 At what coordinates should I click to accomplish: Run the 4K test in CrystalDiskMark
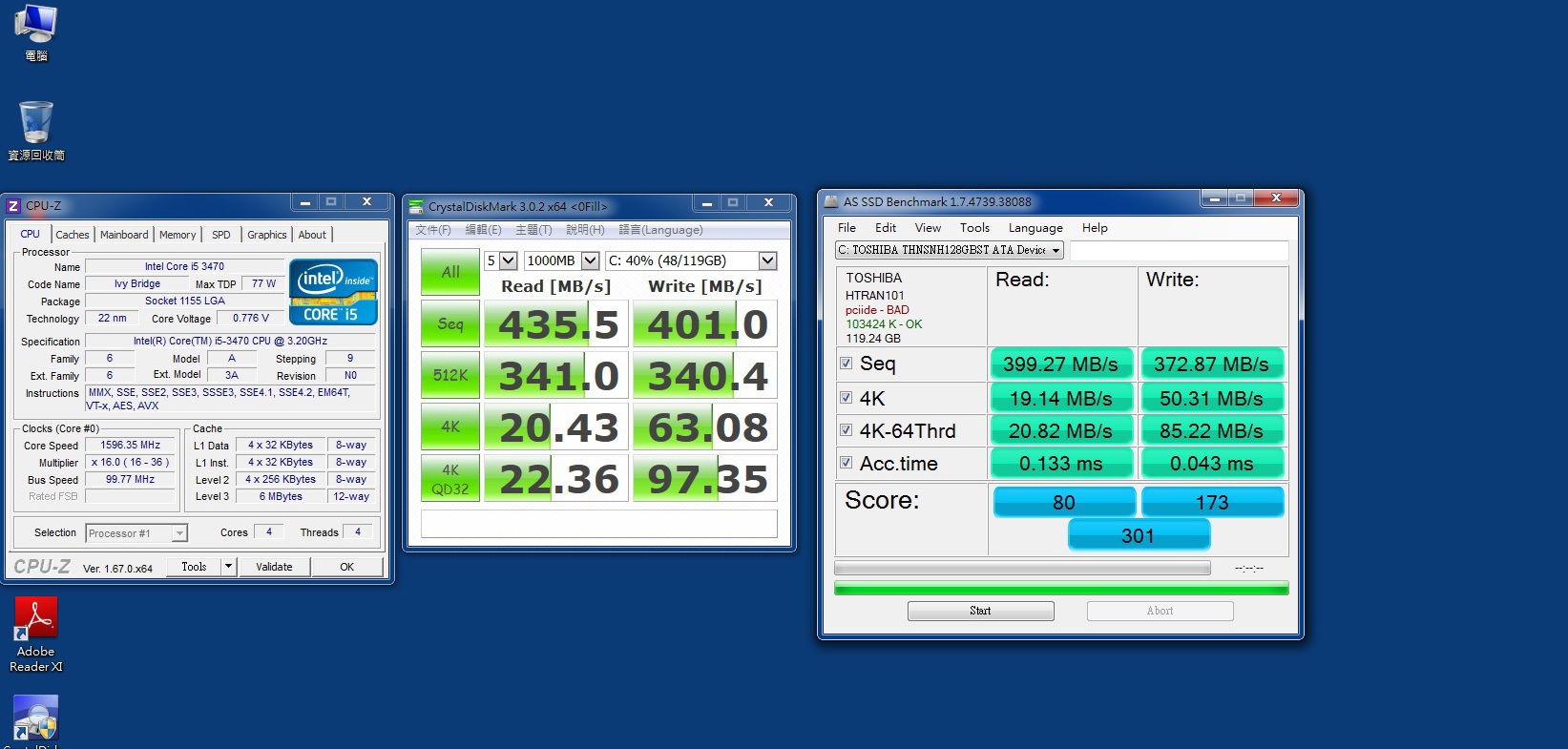click(x=450, y=427)
